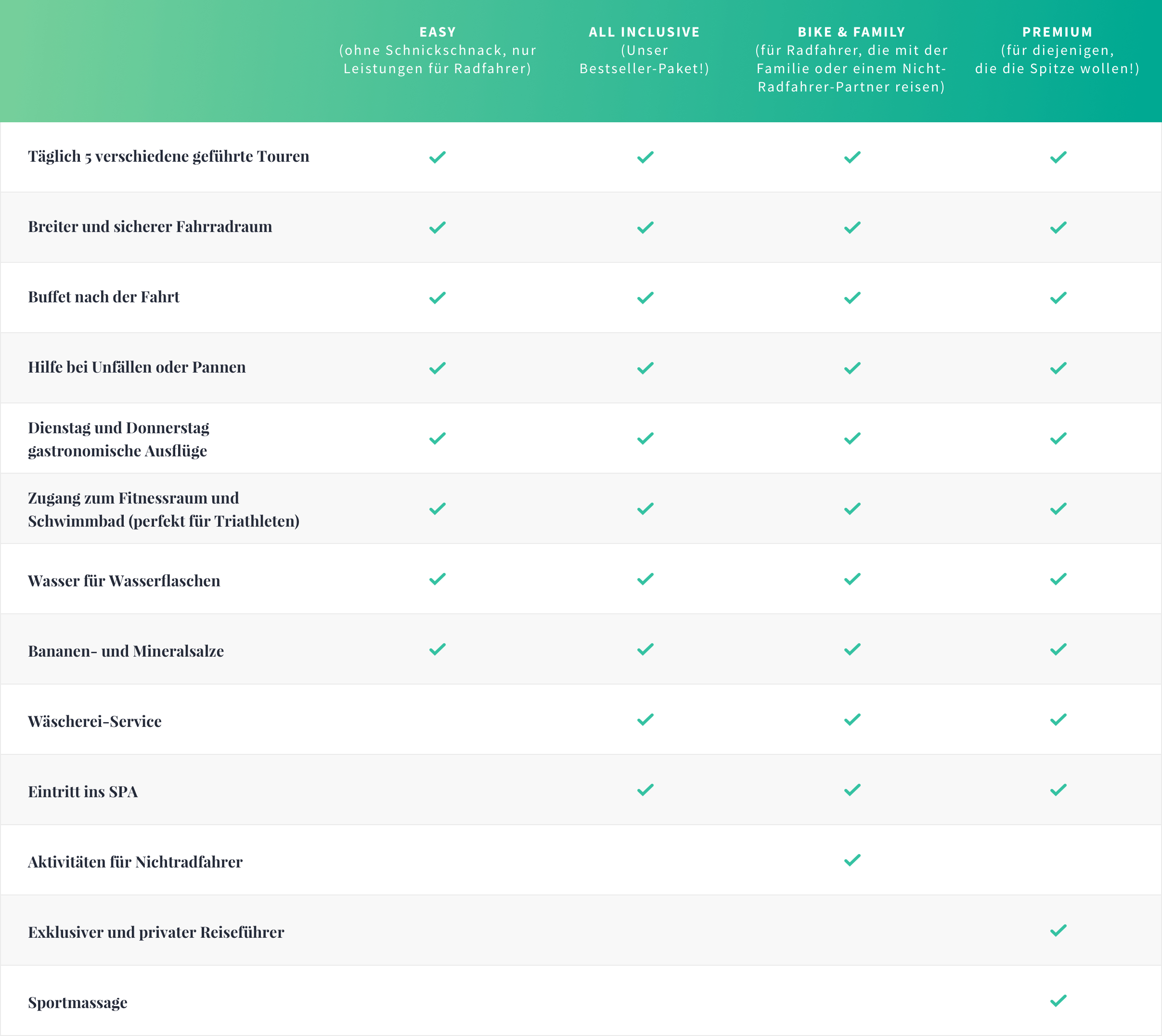The height and width of the screenshot is (1036, 1162).
Task: Click the Zugang zum Fitnessraum und Schwimmbad label
Action: (163, 509)
